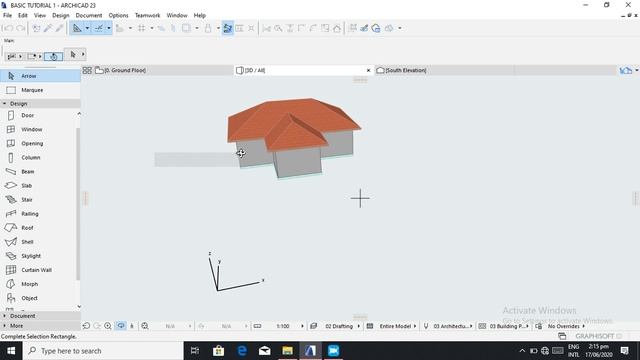640x360 pixels.
Task: Click the Redo arrow icon
Action: pos(20,28)
